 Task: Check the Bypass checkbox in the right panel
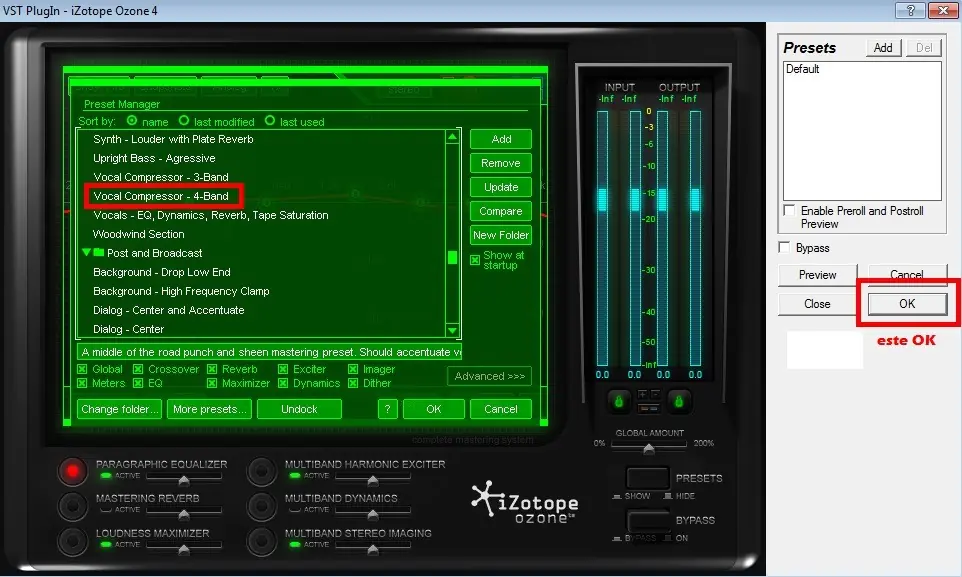(x=784, y=247)
